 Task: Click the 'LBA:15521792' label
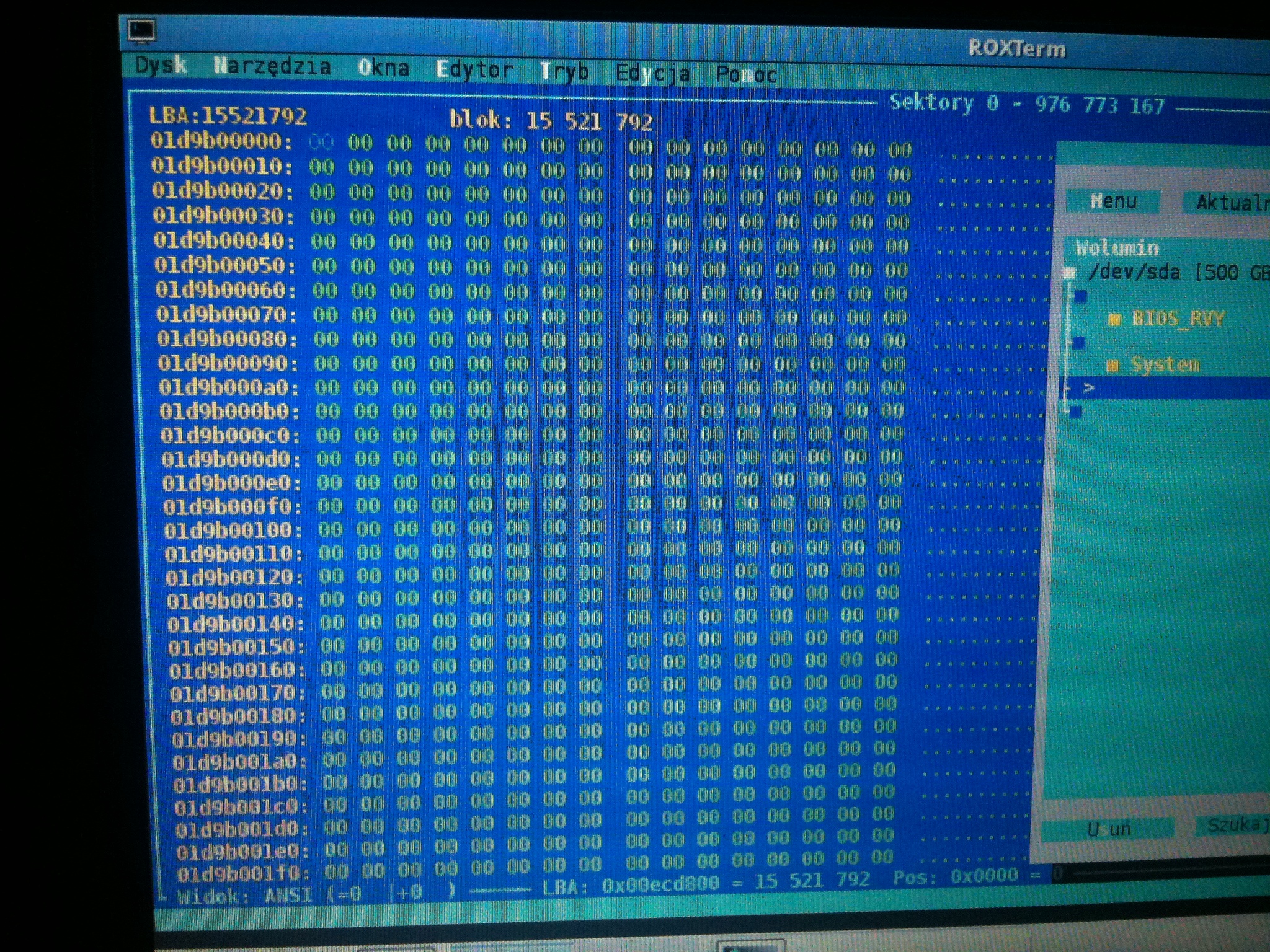(x=228, y=115)
